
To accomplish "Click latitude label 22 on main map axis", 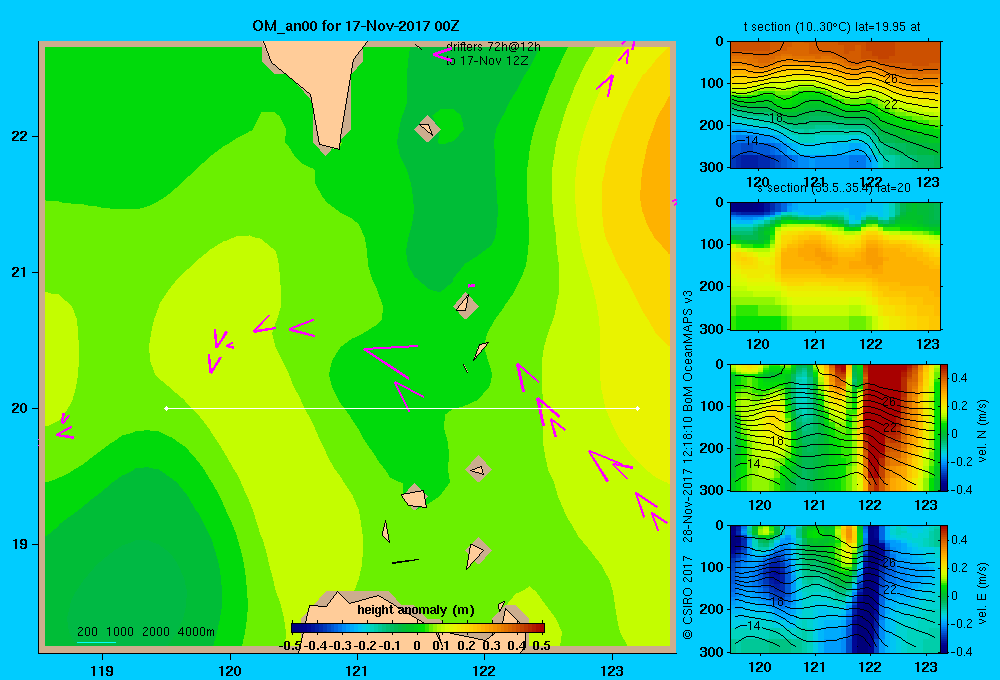I will click(x=20, y=136).
